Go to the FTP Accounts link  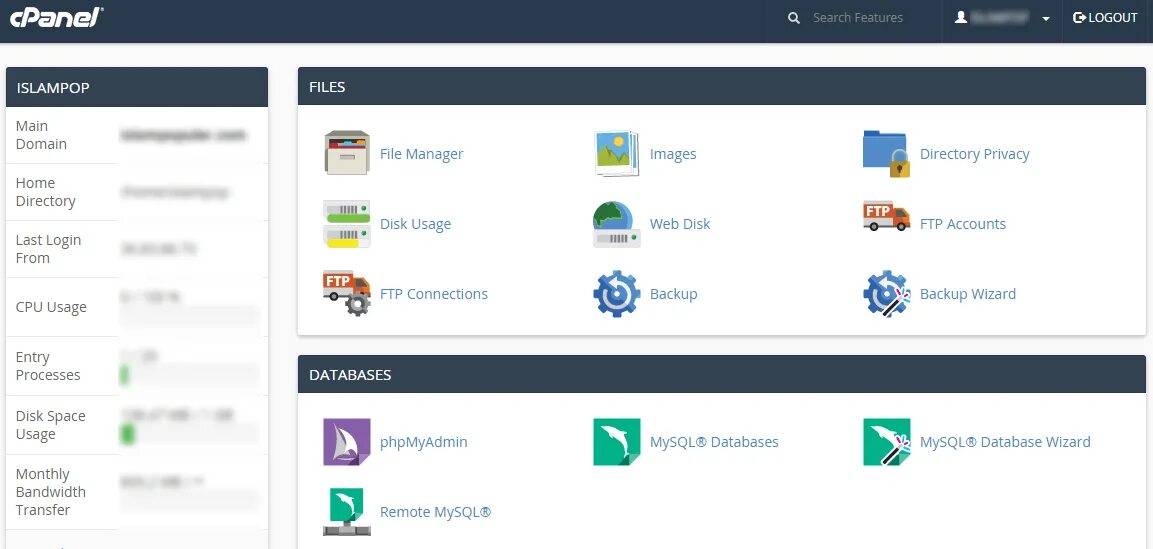[x=963, y=223]
